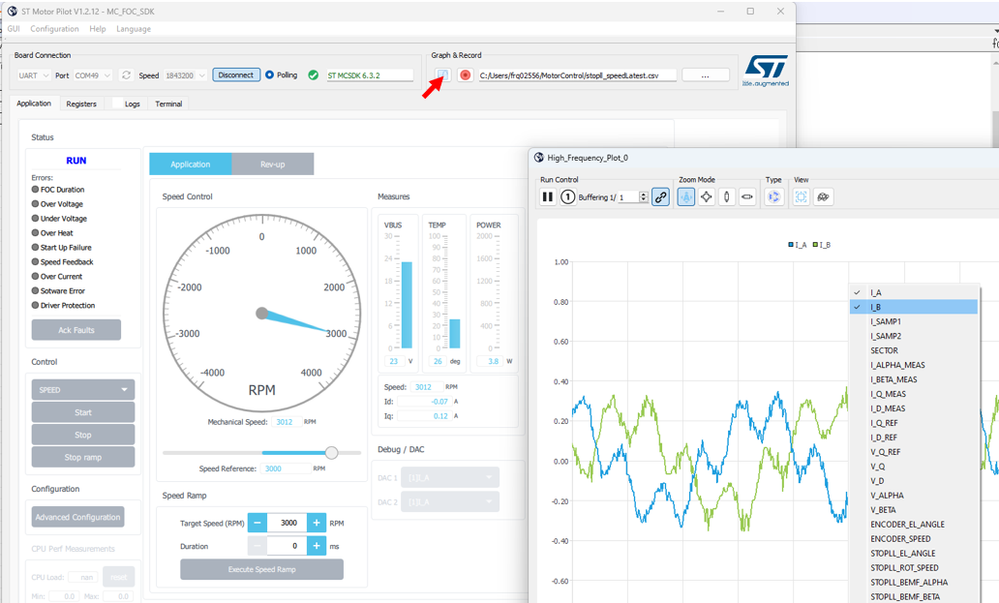The image size is (999, 603).
Task: Change the plot type icon
Action: (x=773, y=197)
